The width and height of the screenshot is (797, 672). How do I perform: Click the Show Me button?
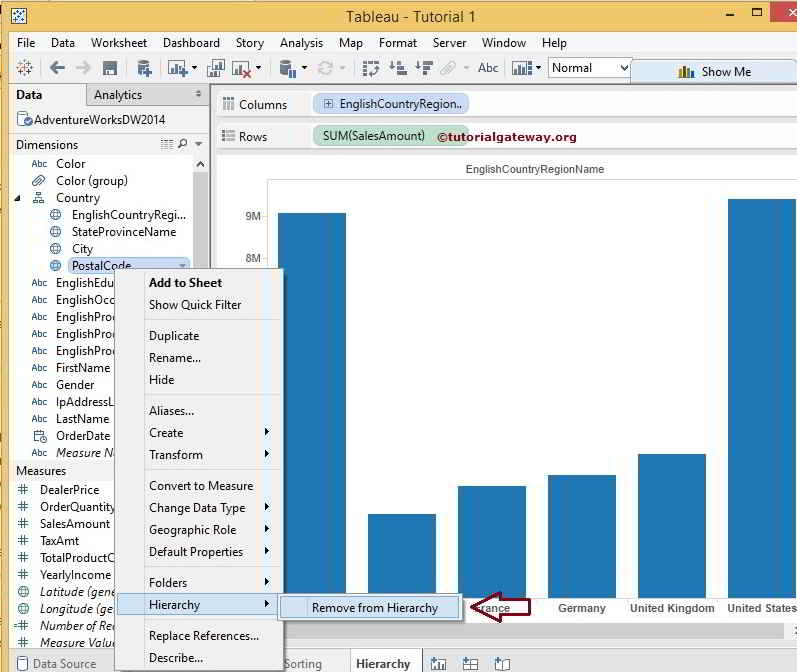click(714, 71)
